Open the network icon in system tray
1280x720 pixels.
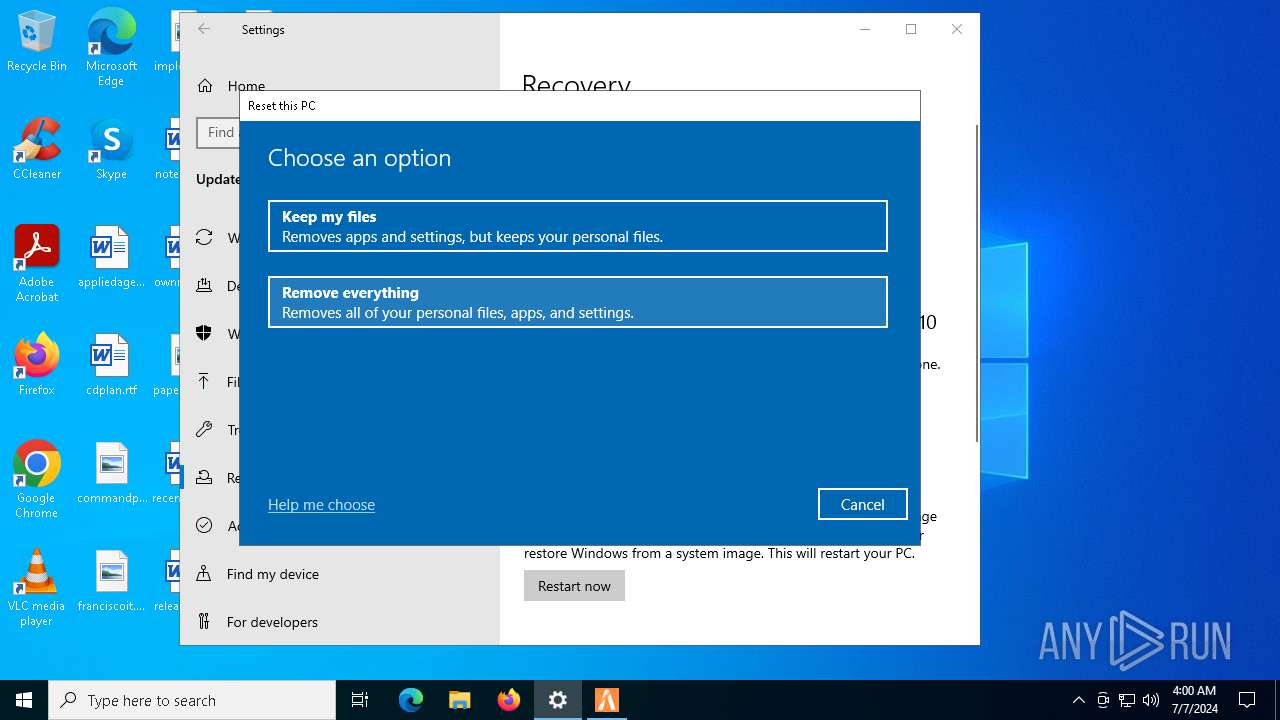[1127, 700]
